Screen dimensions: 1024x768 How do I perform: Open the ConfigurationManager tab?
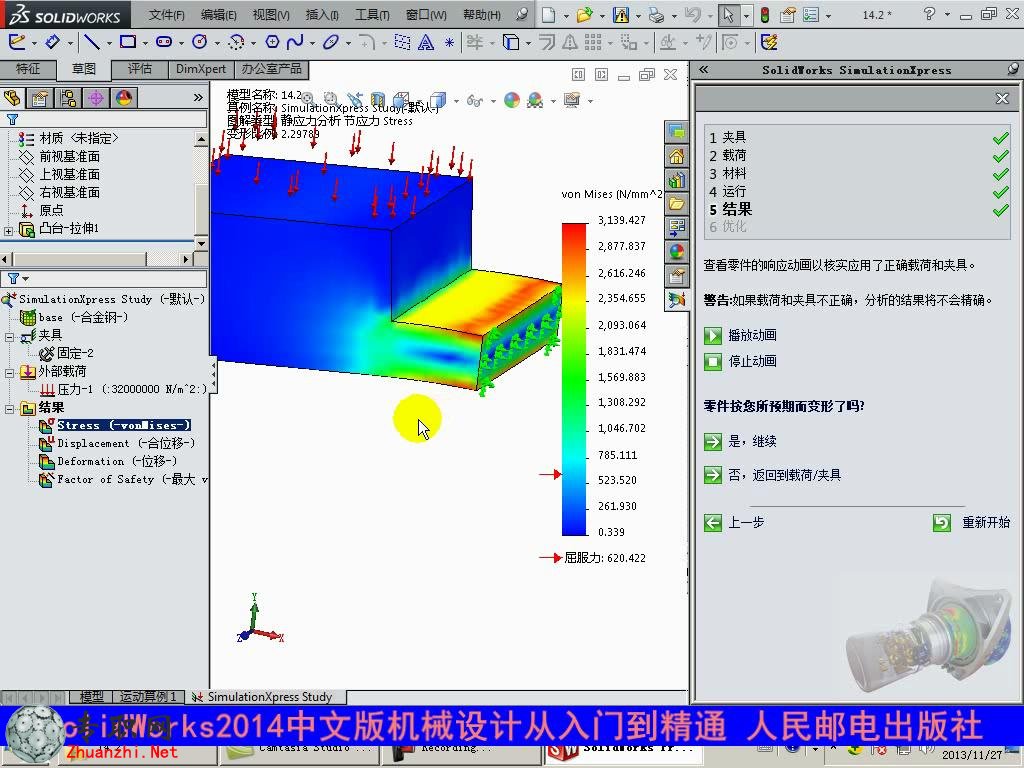[x=68, y=98]
